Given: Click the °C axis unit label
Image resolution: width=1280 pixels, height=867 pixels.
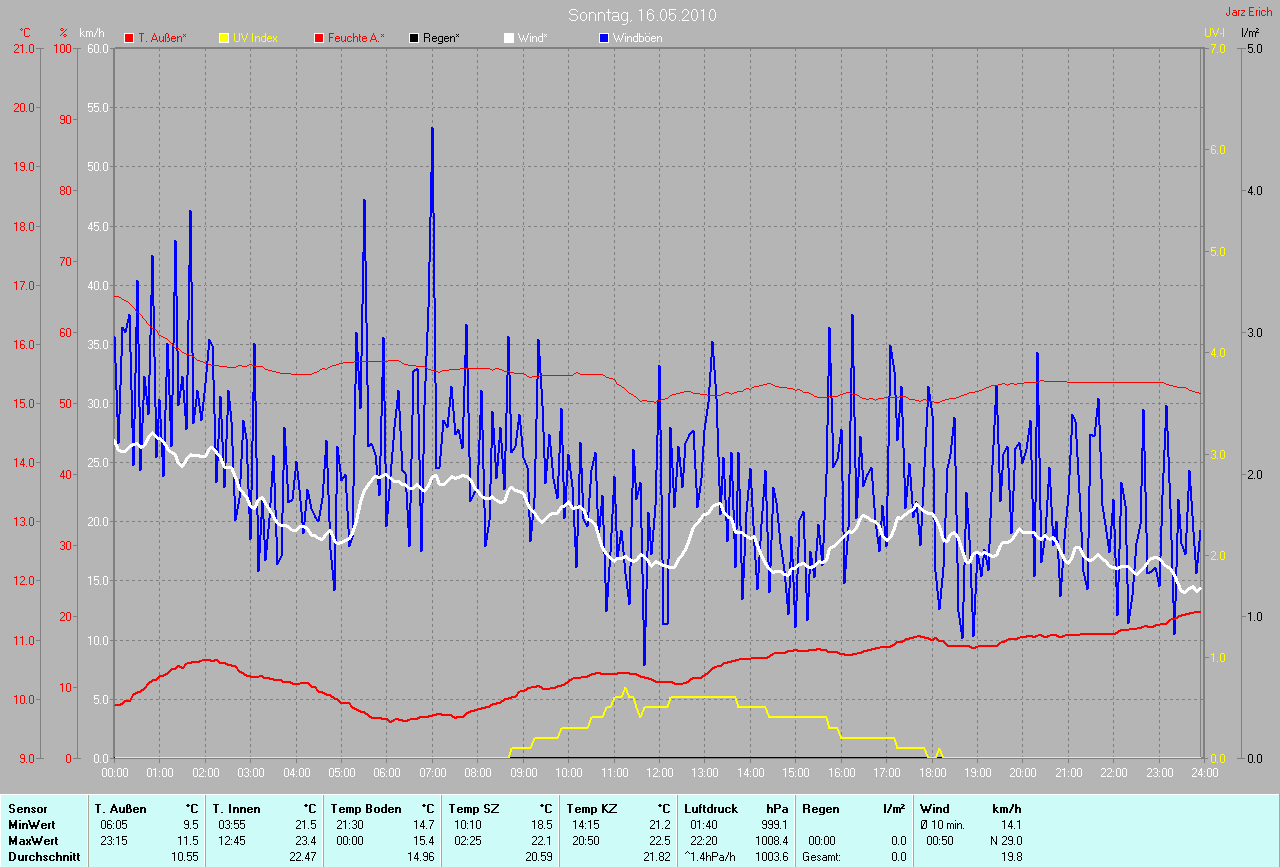Looking at the screenshot, I should 25,33.
